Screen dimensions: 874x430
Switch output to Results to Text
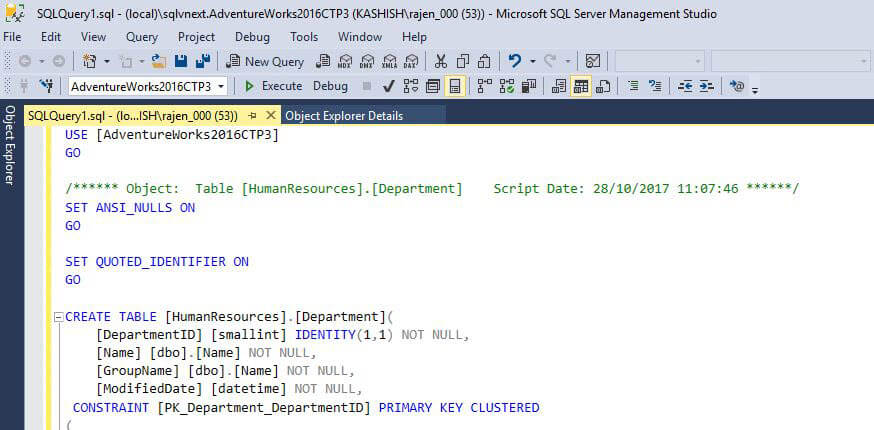click(559, 86)
